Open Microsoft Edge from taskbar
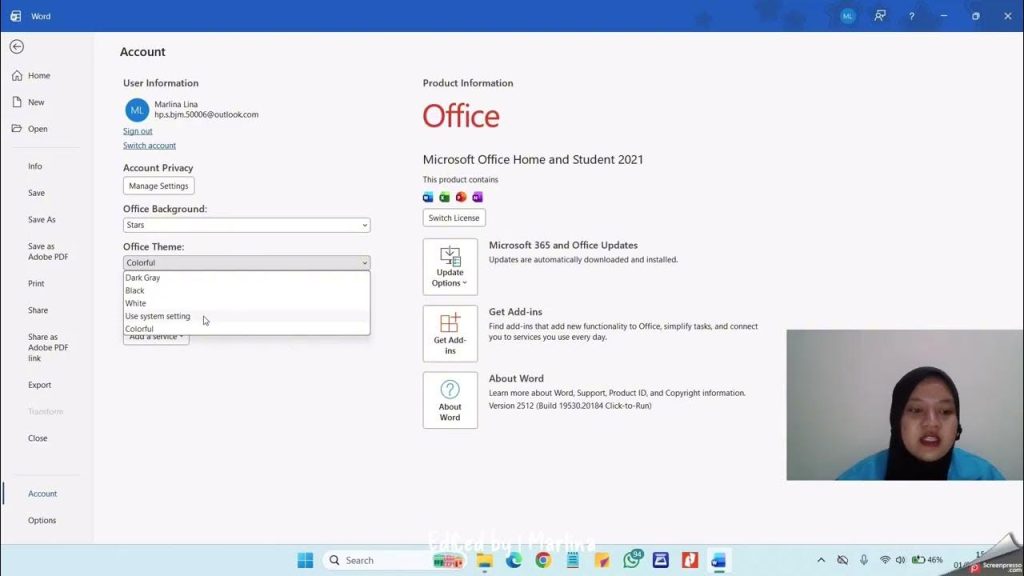The height and width of the screenshot is (576, 1024). [x=514, y=560]
